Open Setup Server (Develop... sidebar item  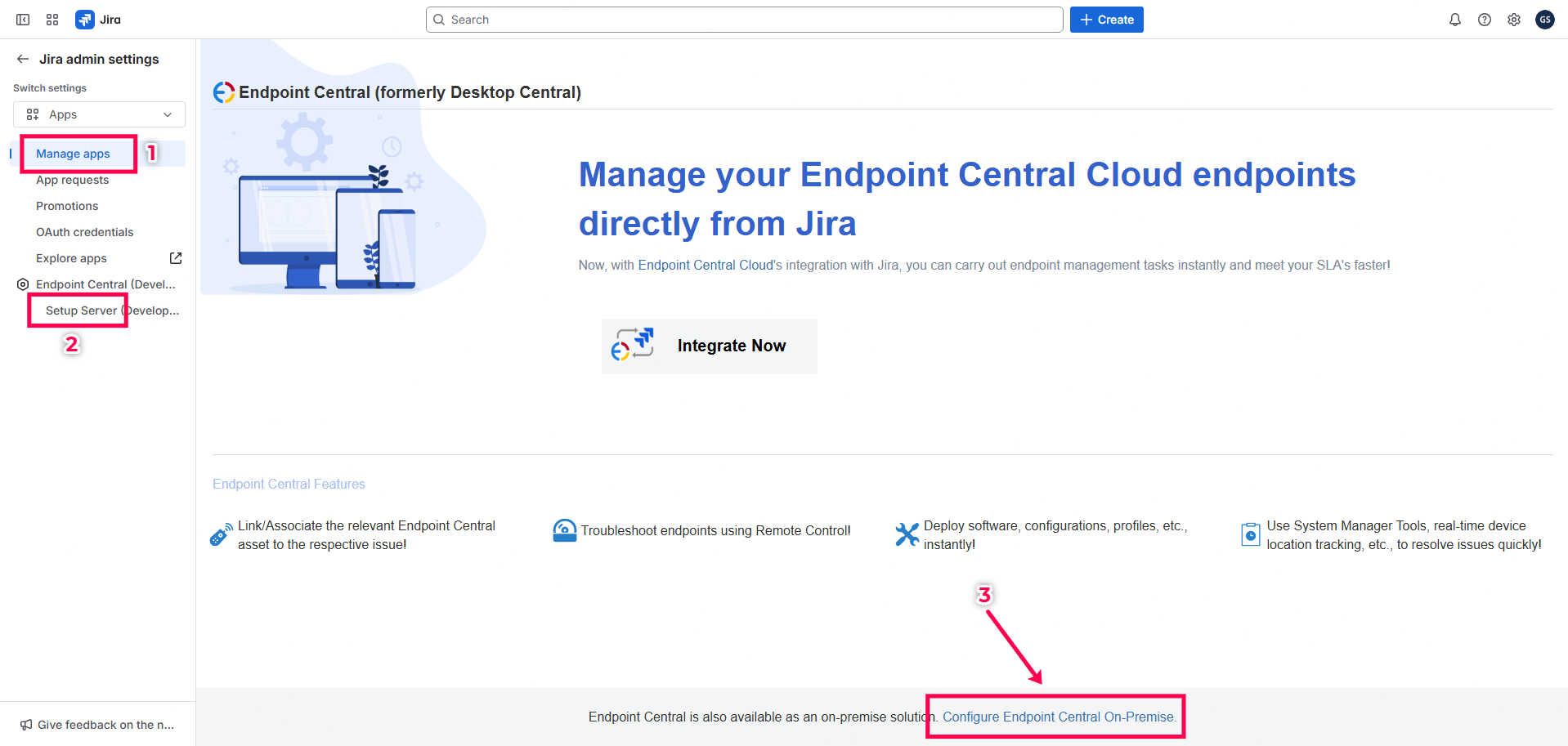(x=112, y=310)
